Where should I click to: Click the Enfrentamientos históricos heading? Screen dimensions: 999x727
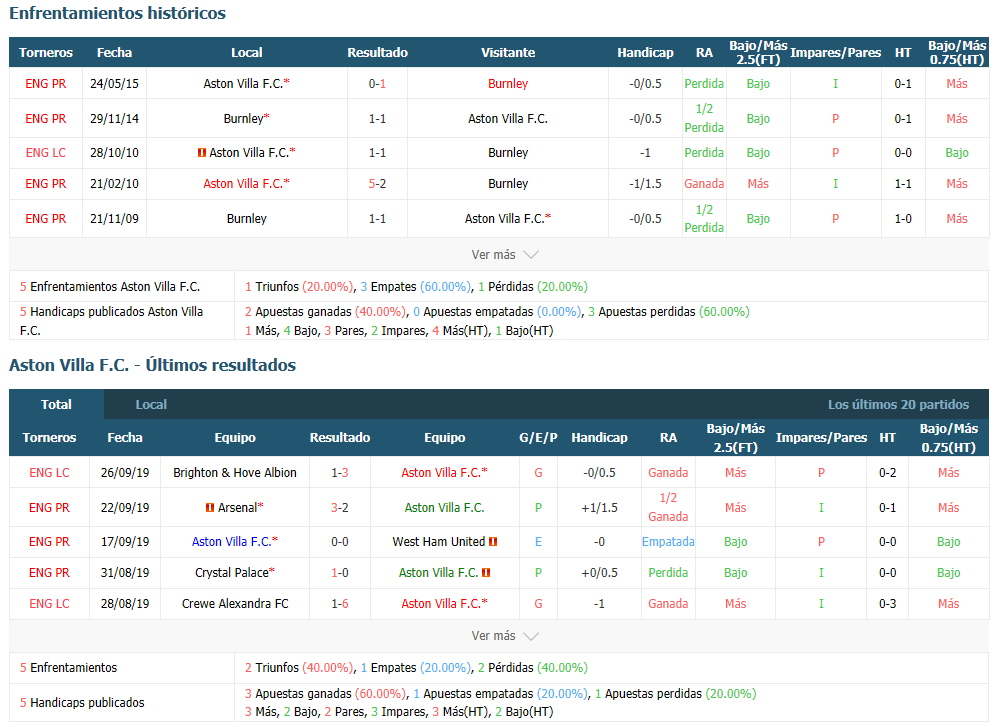click(x=117, y=13)
